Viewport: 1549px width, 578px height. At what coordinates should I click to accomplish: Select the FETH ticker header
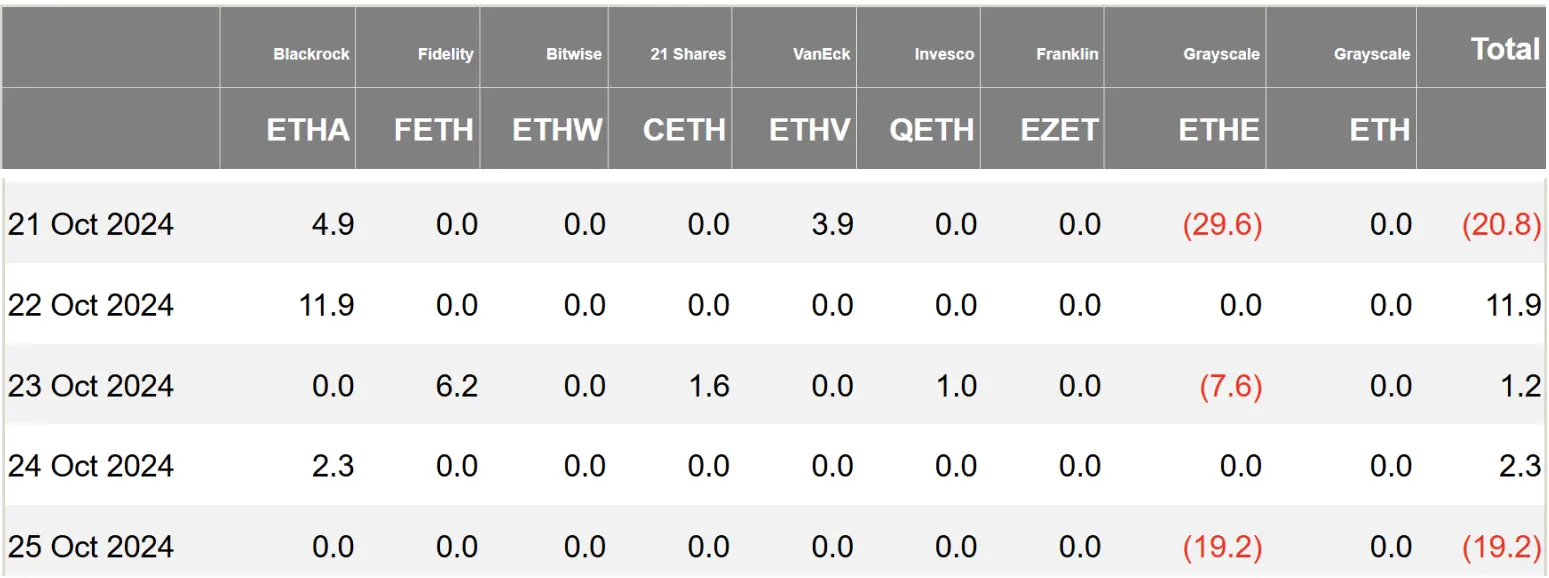coord(433,130)
